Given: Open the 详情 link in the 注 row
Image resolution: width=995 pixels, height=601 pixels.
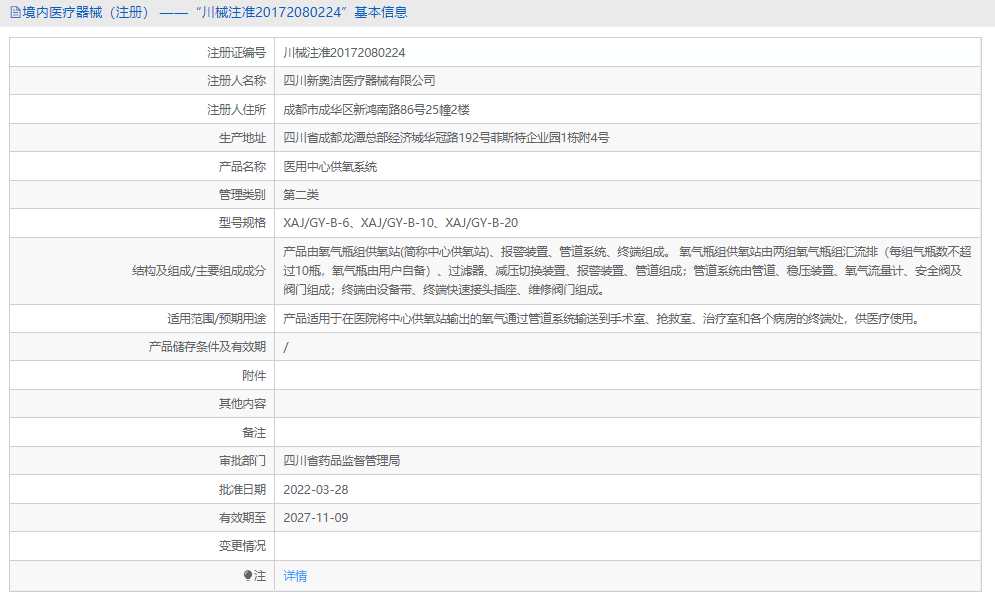Looking at the screenshot, I should 292,576.
